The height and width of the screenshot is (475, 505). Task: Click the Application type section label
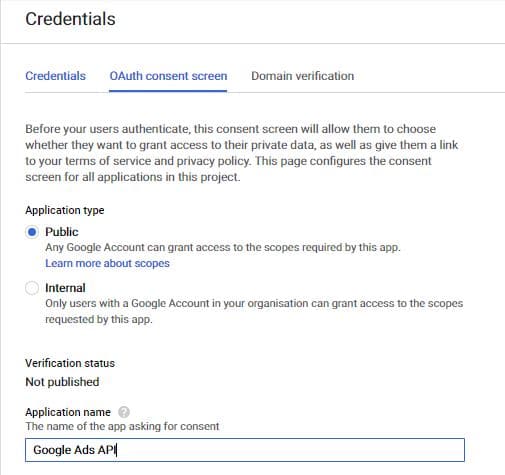click(65, 210)
